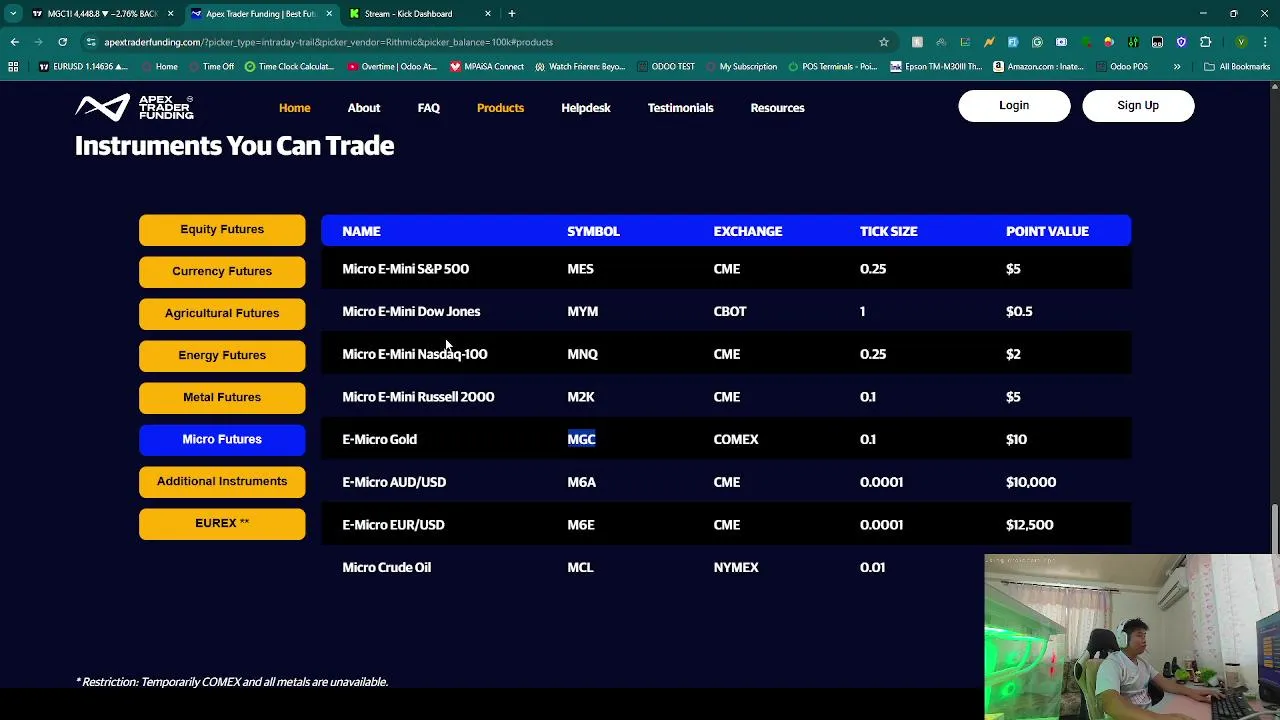Open the Chrome apps grid in bookmarks bar
1280x720 pixels.
tap(13, 67)
